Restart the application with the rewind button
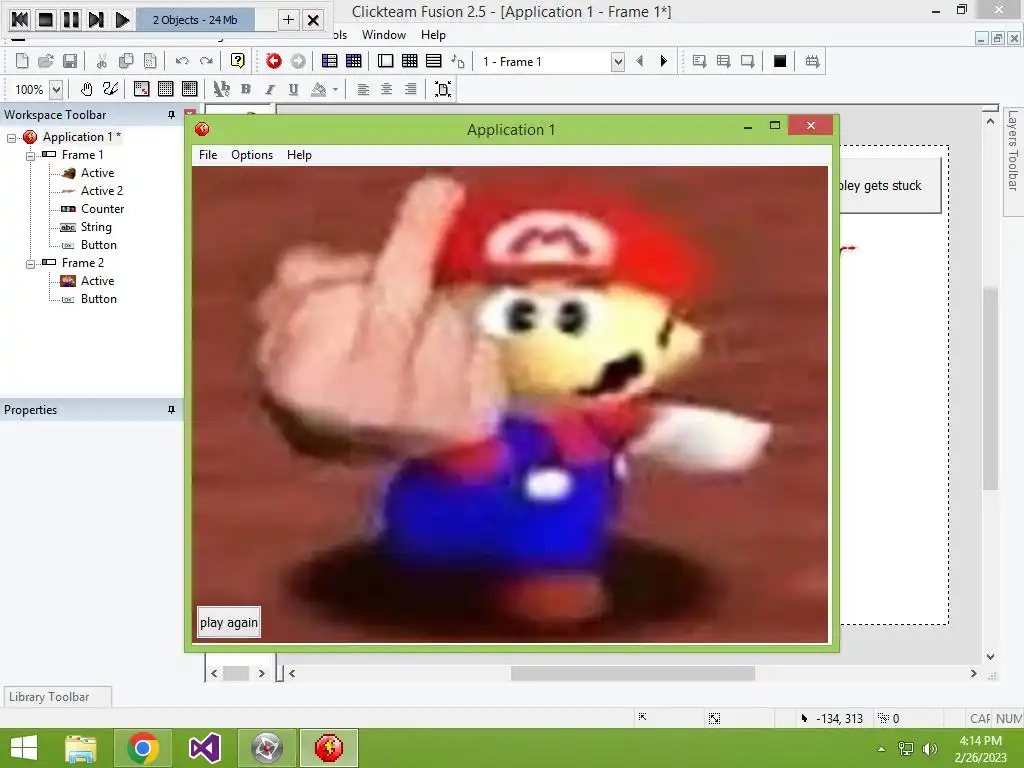 (x=20, y=20)
